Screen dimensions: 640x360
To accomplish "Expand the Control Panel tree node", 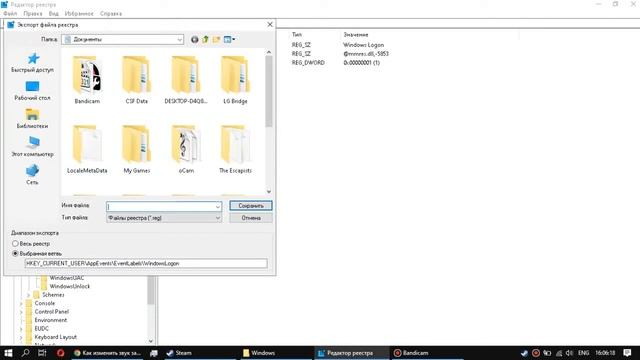I will pyautogui.click(x=21, y=312).
